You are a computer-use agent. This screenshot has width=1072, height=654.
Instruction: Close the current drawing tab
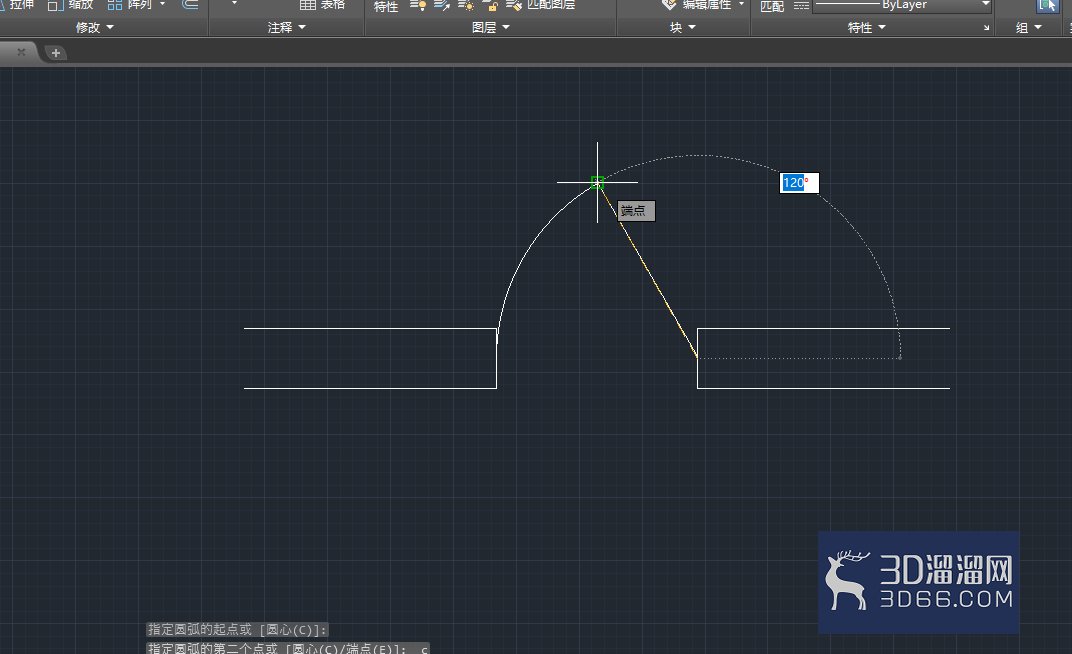[x=21, y=52]
